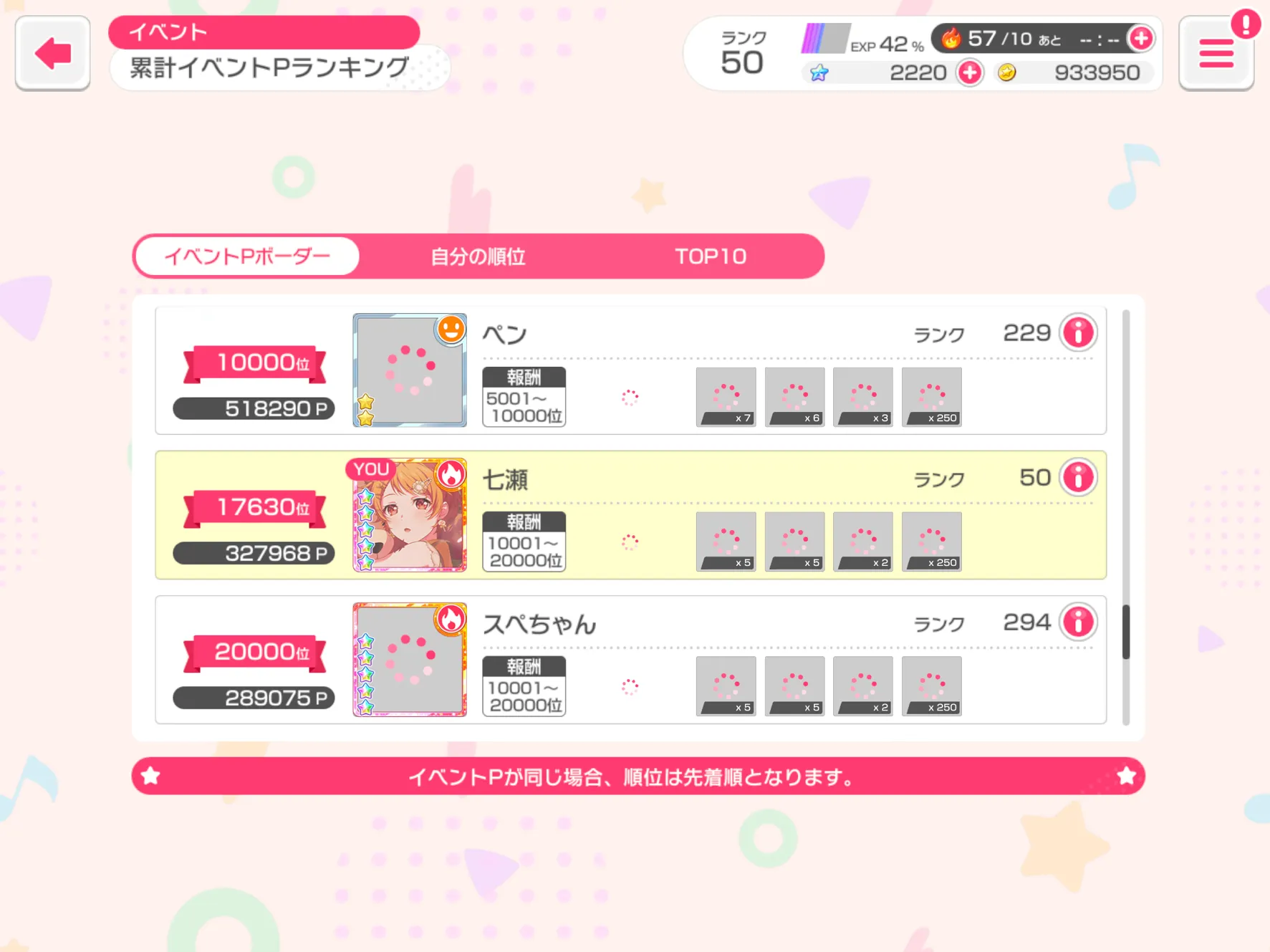Add stars using the plus next to 2220

pyautogui.click(x=970, y=72)
